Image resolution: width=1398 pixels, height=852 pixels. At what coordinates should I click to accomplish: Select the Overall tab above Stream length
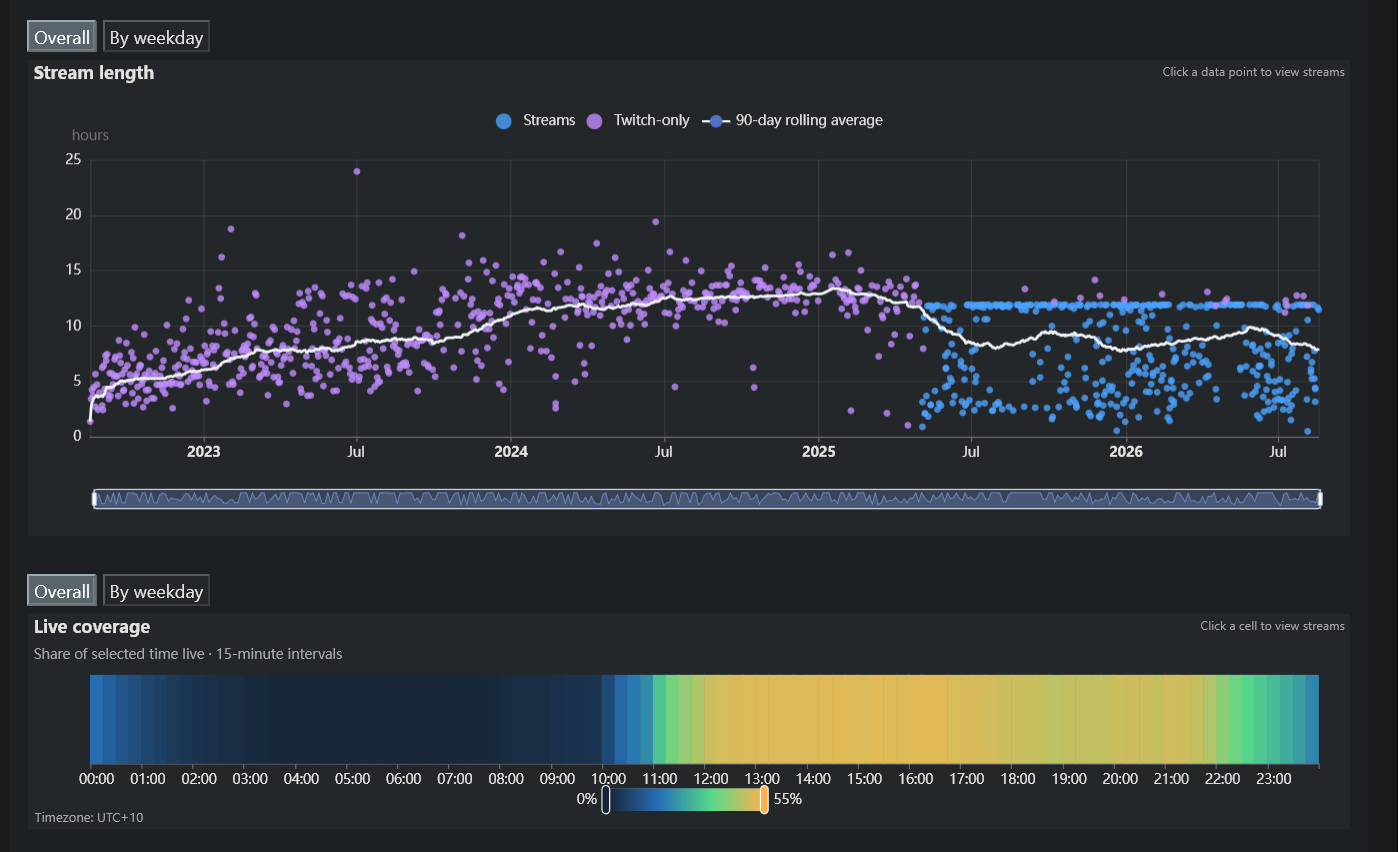coord(62,37)
